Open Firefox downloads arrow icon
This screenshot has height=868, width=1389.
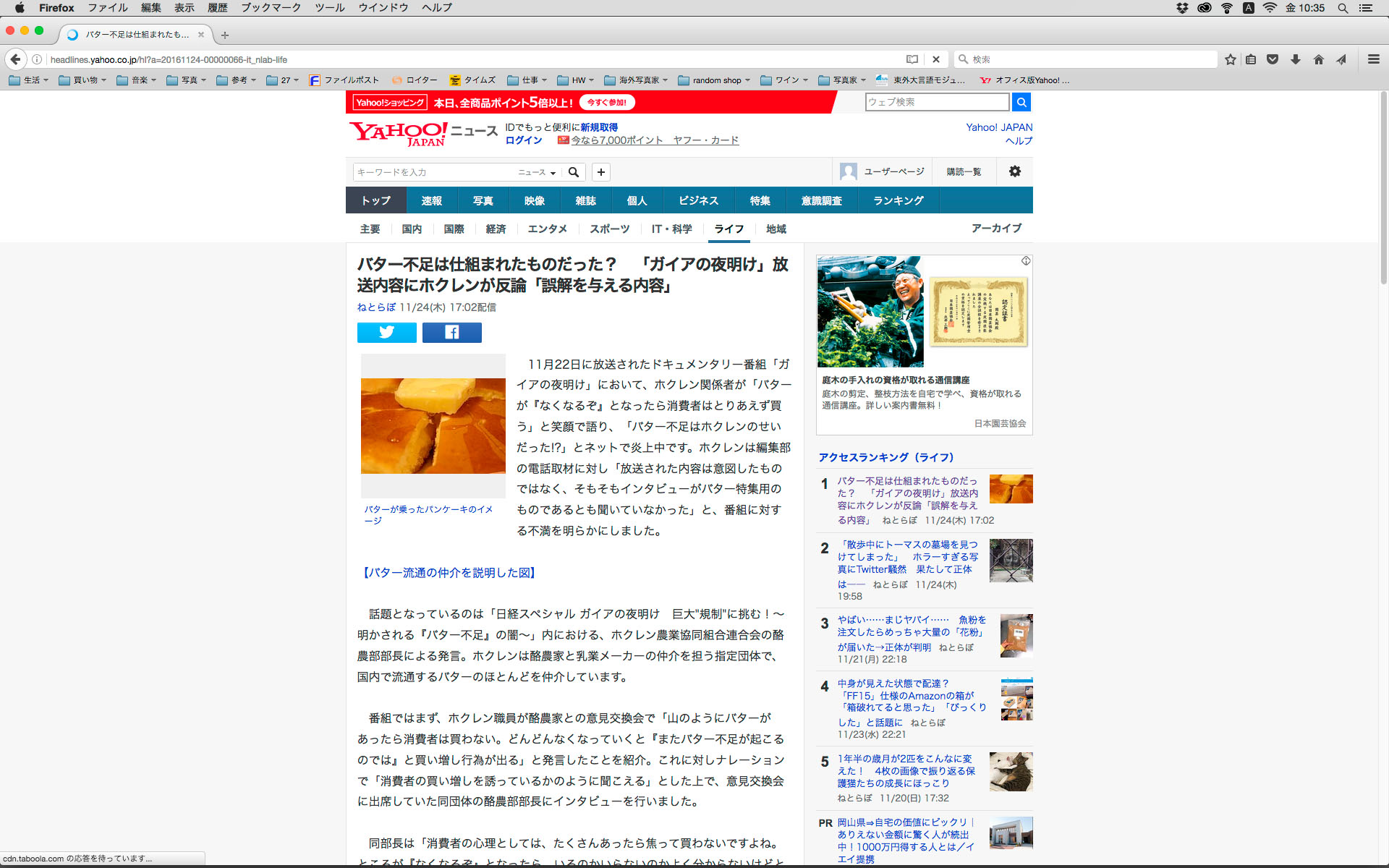pos(1296,59)
